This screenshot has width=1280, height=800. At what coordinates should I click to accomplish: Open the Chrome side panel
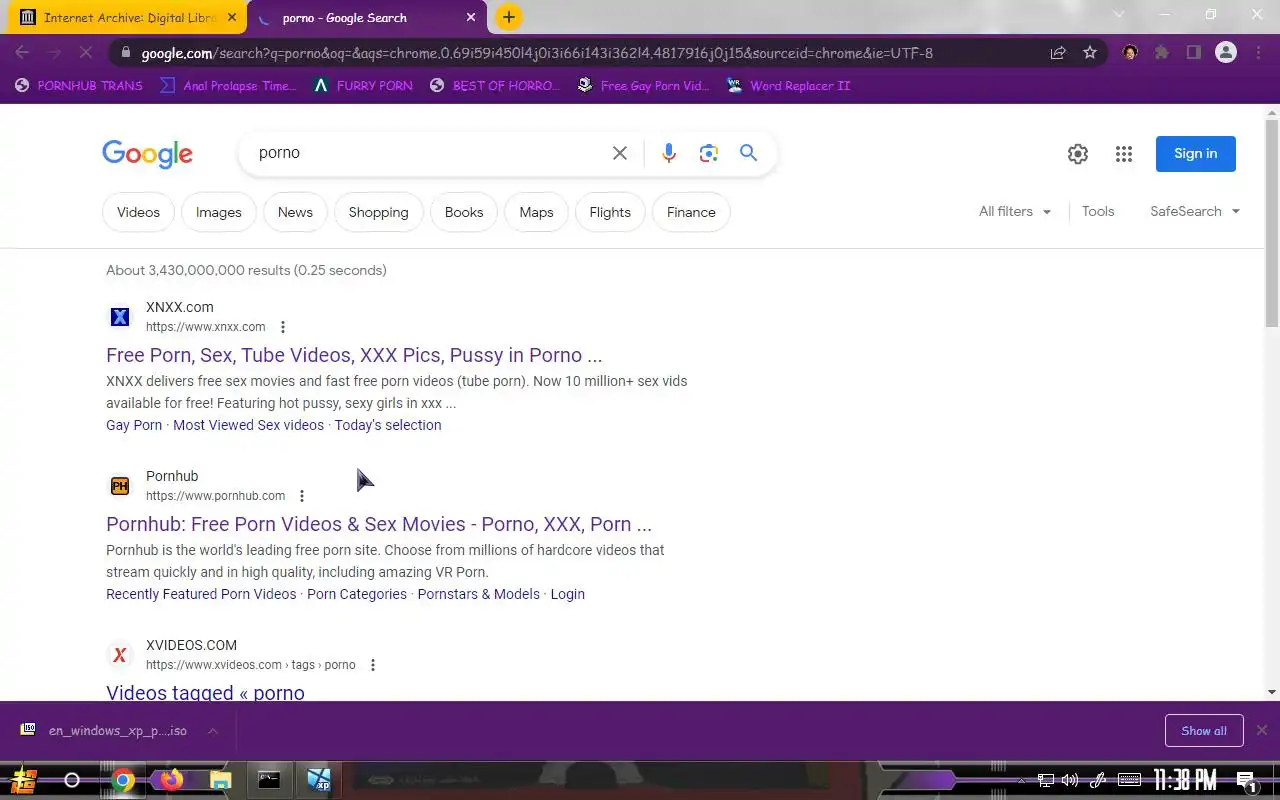(x=1194, y=53)
